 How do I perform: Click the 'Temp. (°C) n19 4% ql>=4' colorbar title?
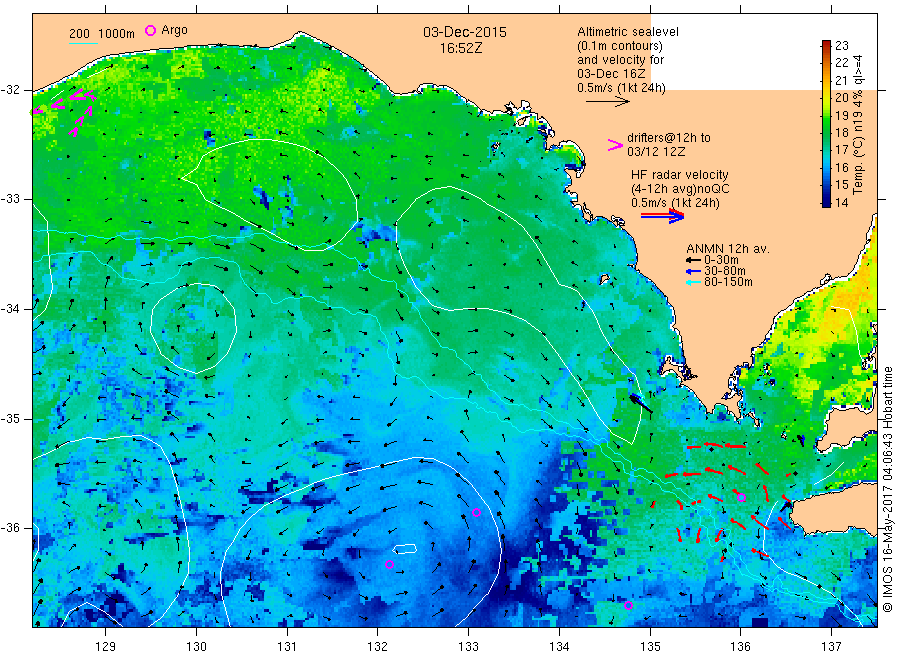(858, 124)
